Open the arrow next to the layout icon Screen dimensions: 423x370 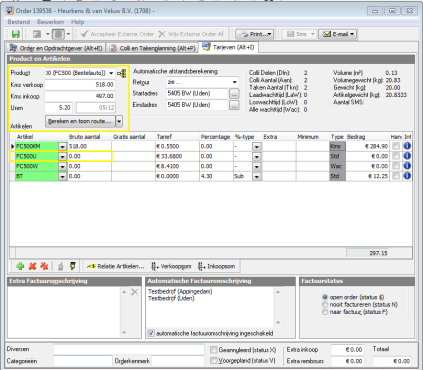coord(48,34)
